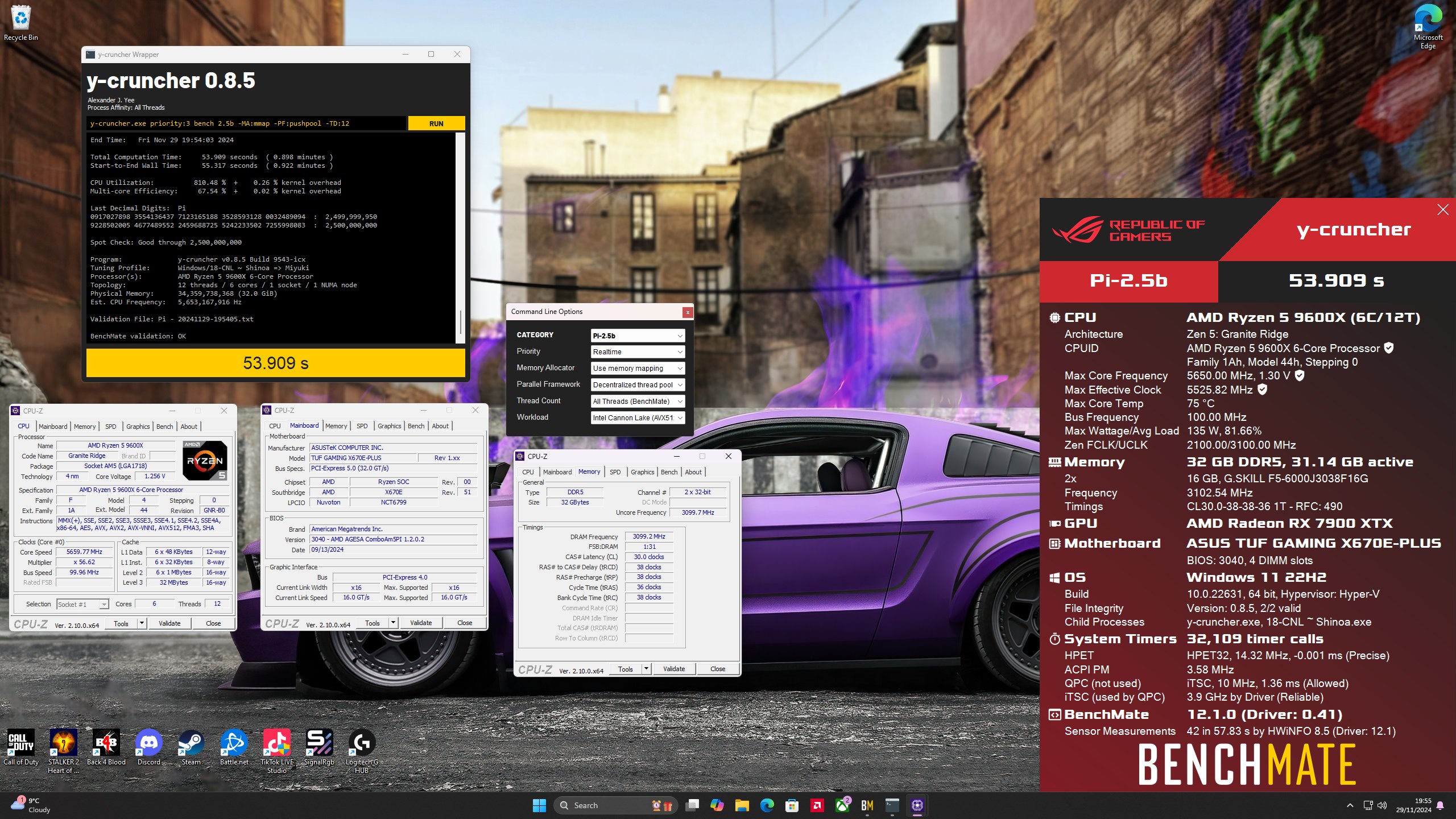Screen dimensions: 1456x819
Task: Open AMD Software taskbar icon
Action: 817,805
